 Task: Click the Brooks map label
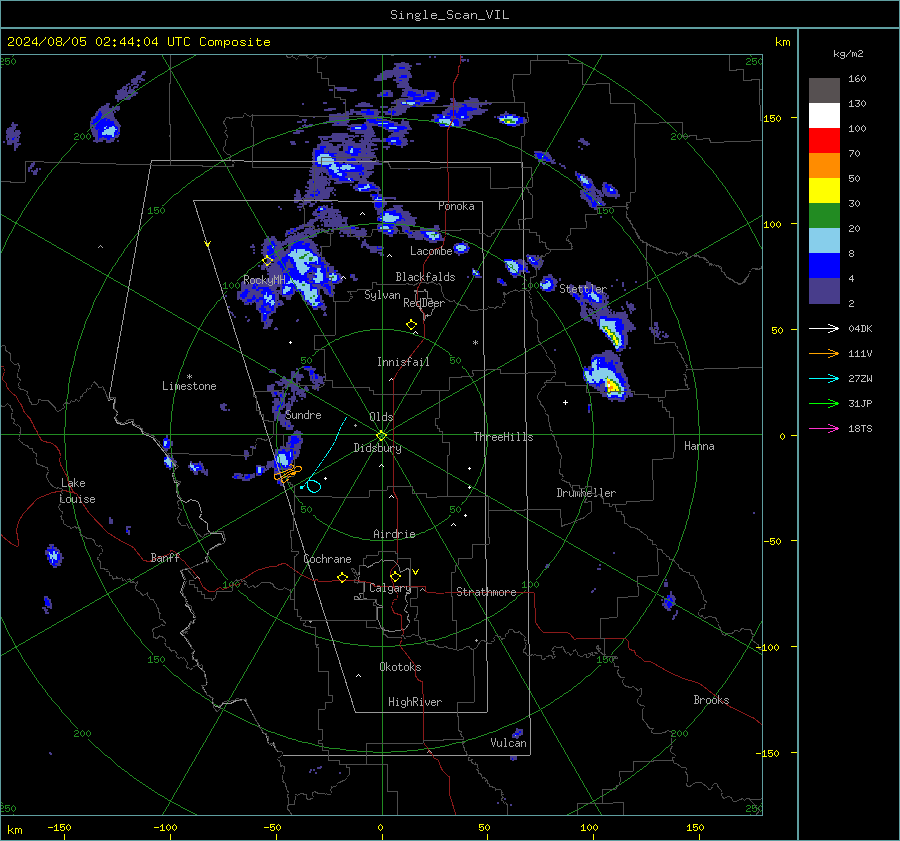(x=711, y=700)
